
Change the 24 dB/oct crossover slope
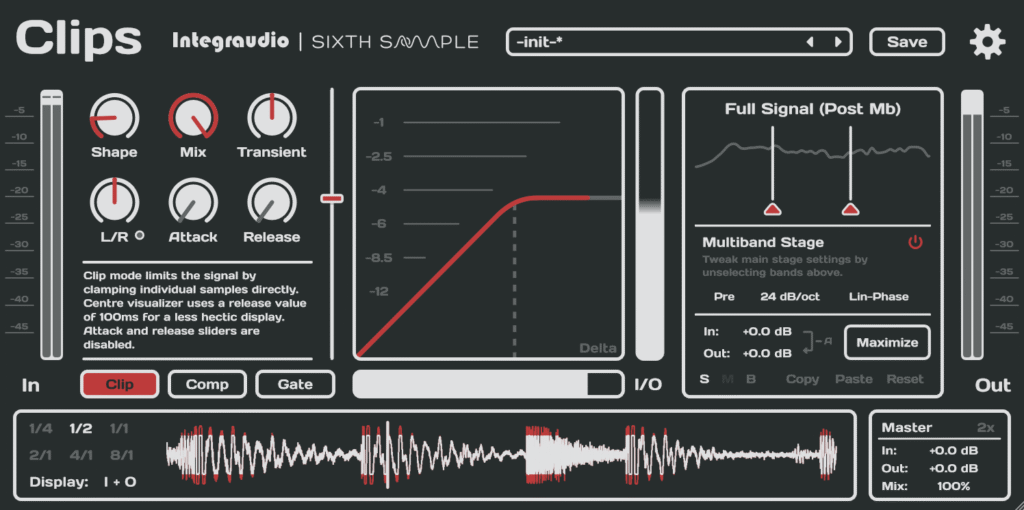[x=789, y=296]
